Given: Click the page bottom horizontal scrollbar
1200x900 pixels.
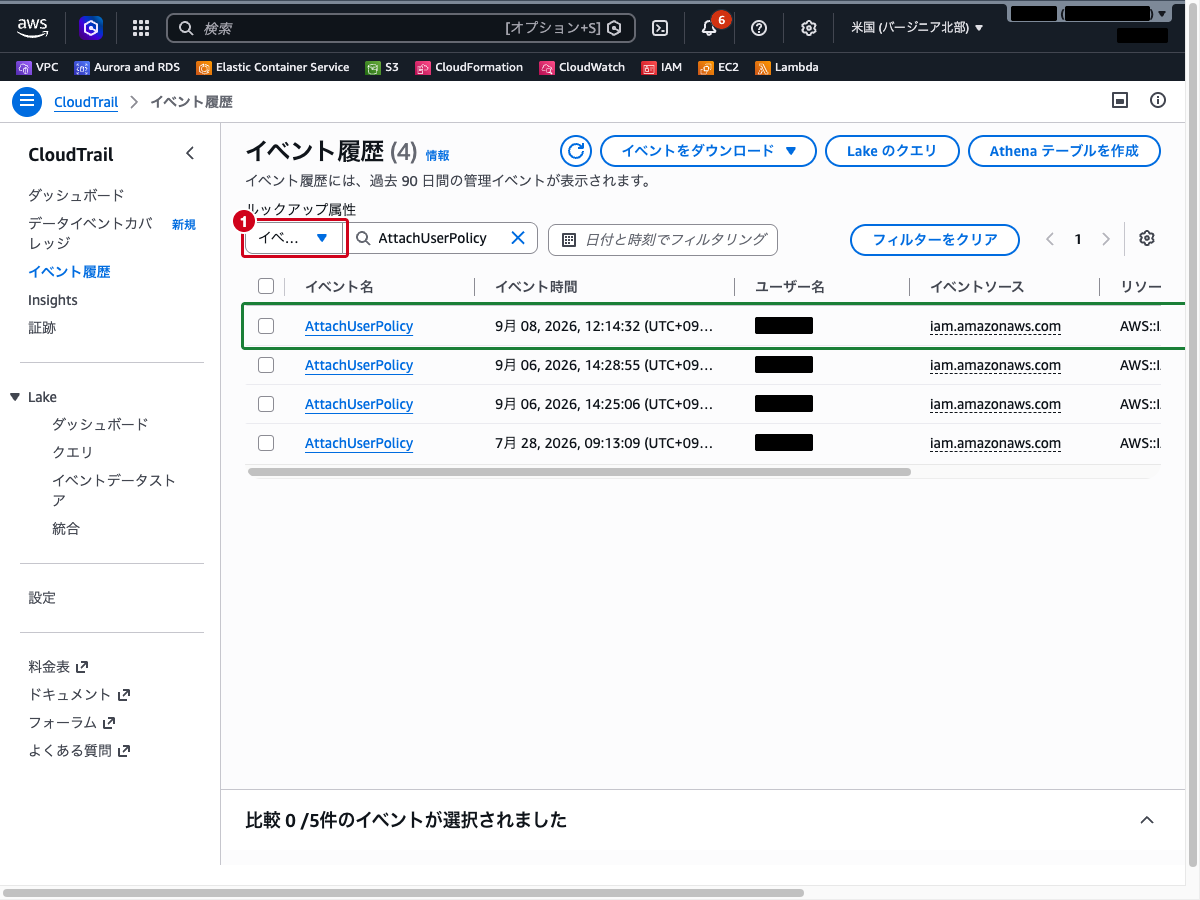Looking at the screenshot, I should [404, 892].
